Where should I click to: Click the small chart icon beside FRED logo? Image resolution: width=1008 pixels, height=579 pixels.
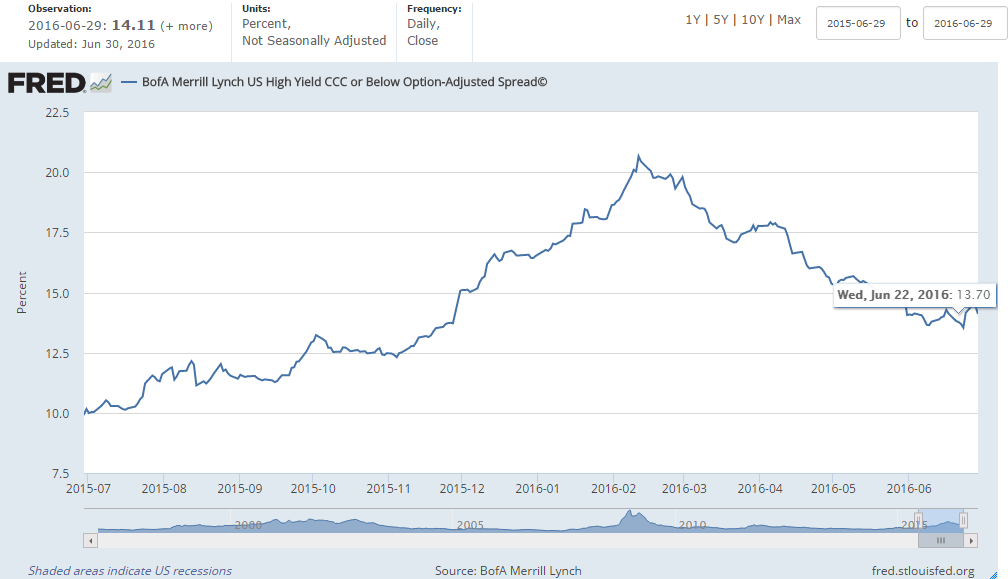pos(101,83)
